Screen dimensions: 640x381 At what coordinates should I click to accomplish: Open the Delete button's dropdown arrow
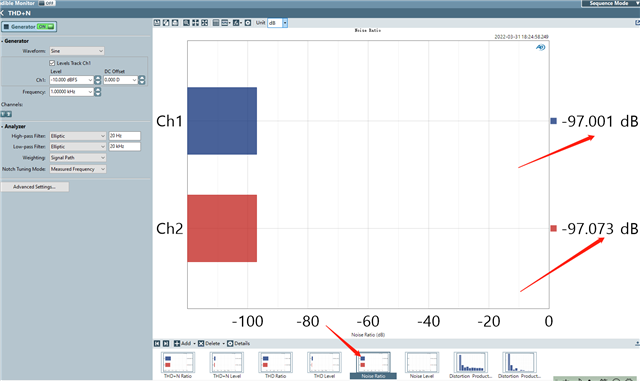coord(224,343)
